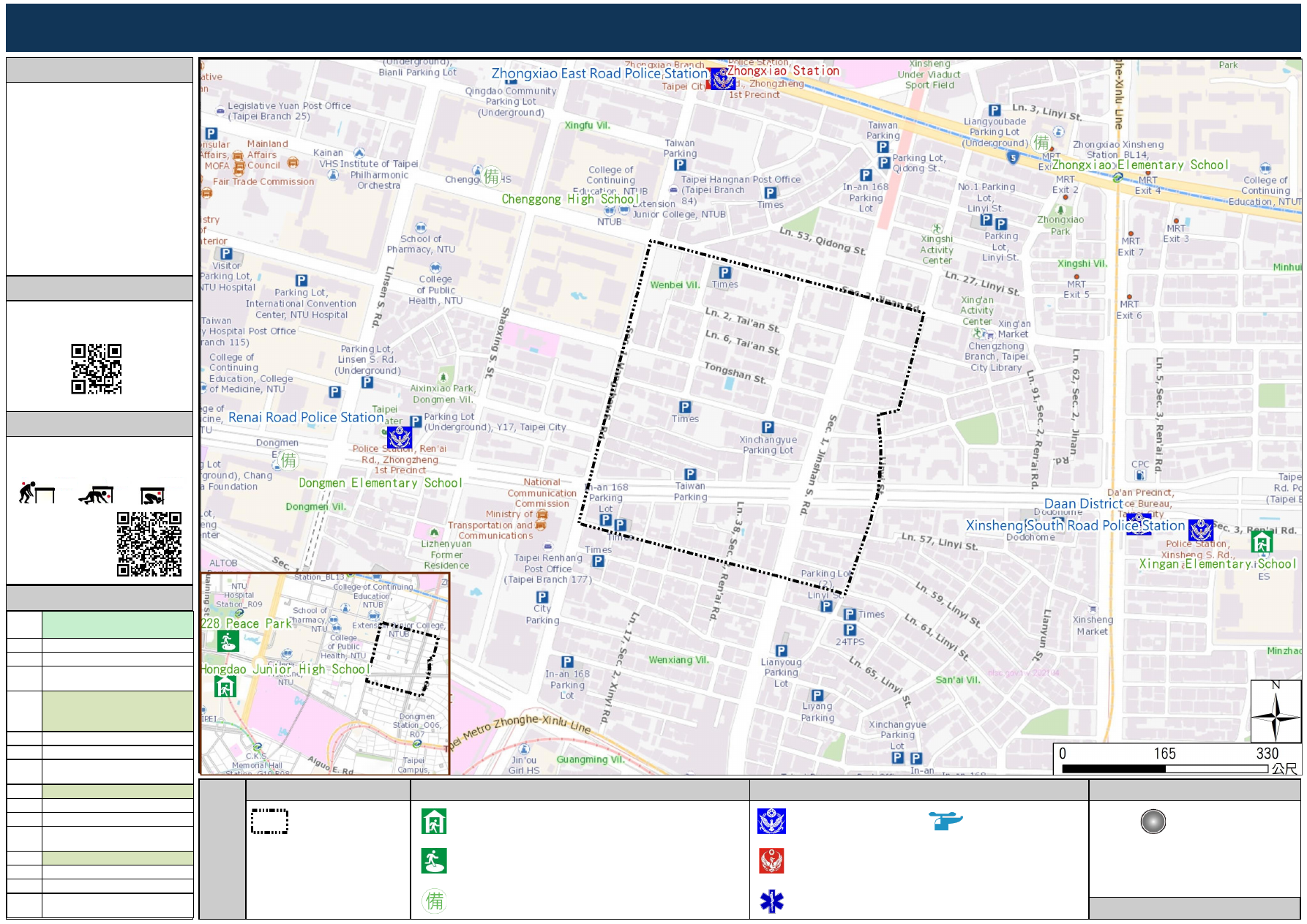Screen dimensions: 1307x924
Task: Click the Liyang Parking P icon
Action: pos(817,695)
